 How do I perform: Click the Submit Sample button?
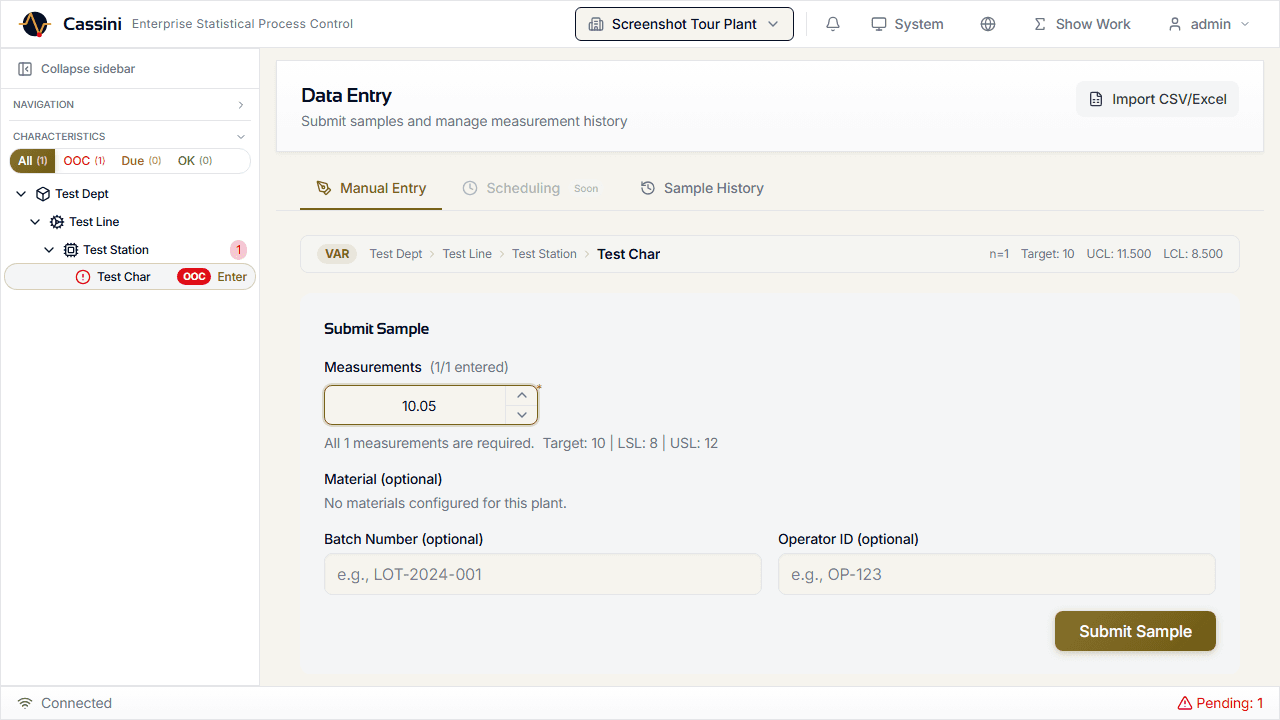point(1135,631)
